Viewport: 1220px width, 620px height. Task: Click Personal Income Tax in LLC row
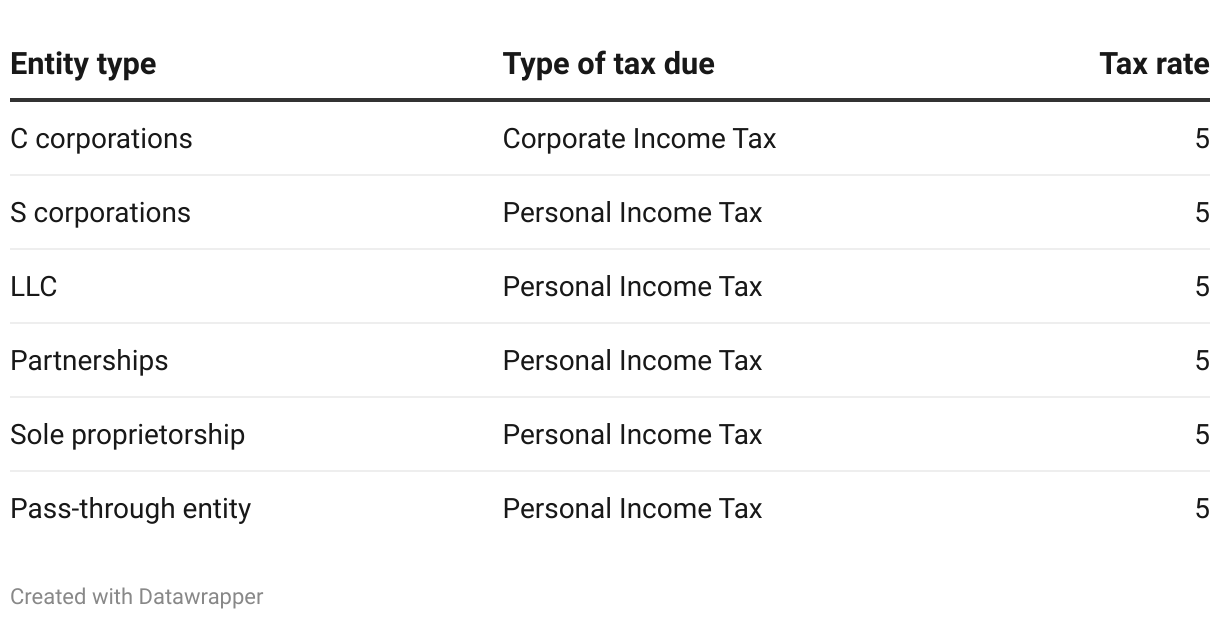[632, 286]
